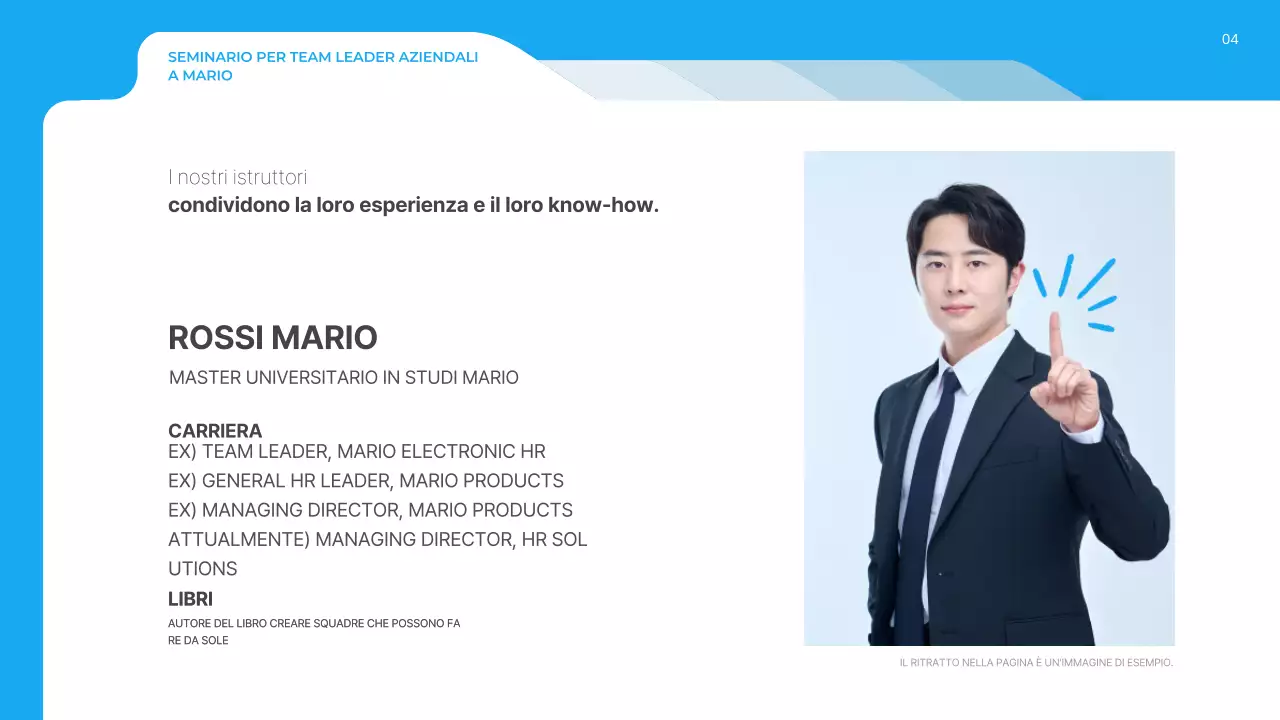Click the page number 04

pyautogui.click(x=1230, y=39)
